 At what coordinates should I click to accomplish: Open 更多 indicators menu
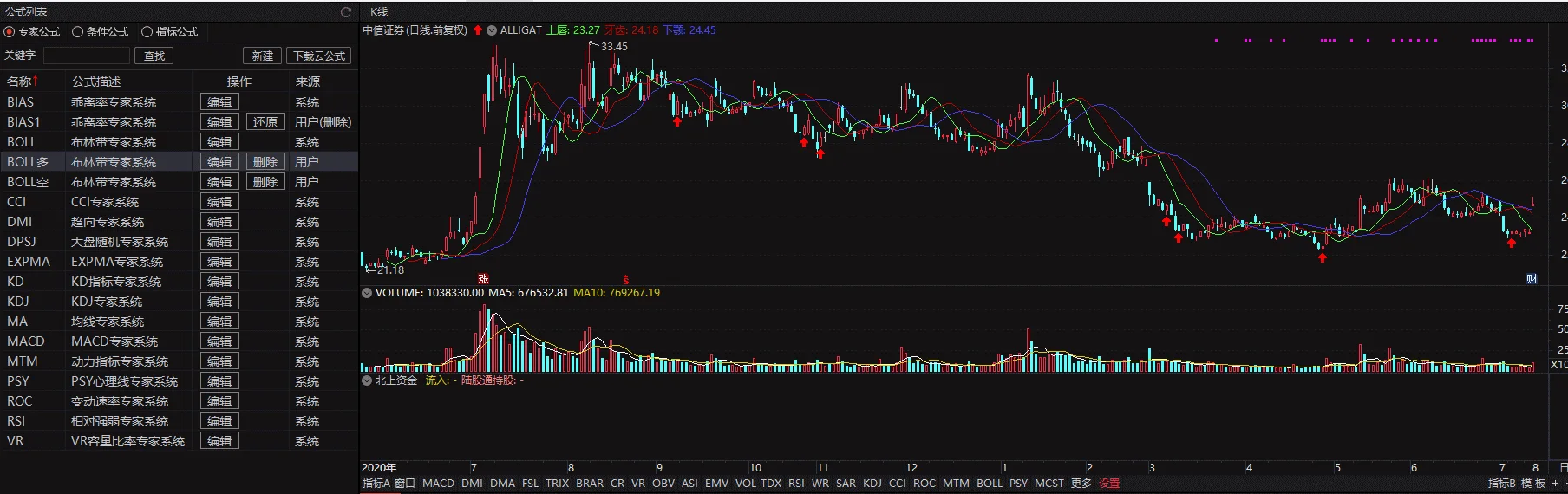tap(1081, 484)
